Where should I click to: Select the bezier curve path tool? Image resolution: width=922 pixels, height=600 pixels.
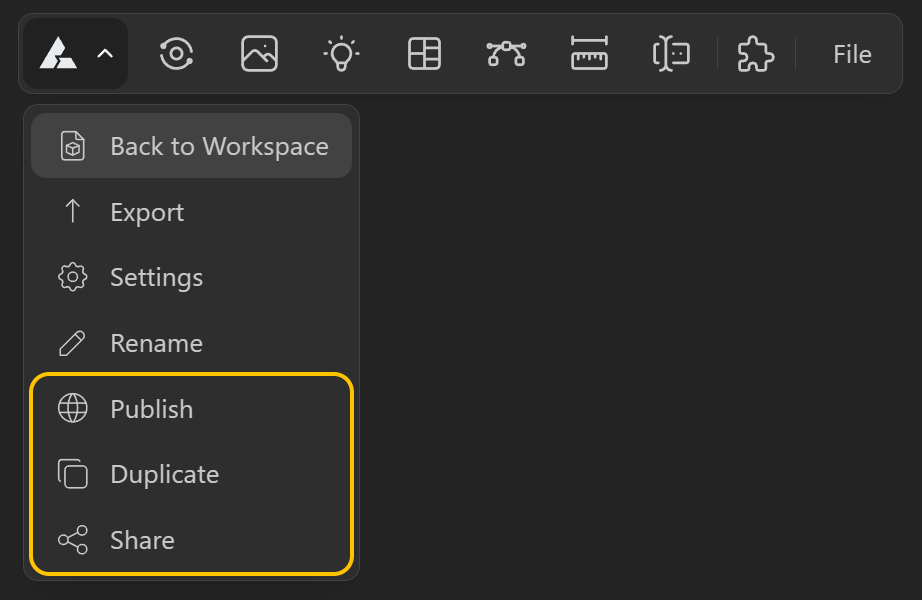tap(506, 54)
